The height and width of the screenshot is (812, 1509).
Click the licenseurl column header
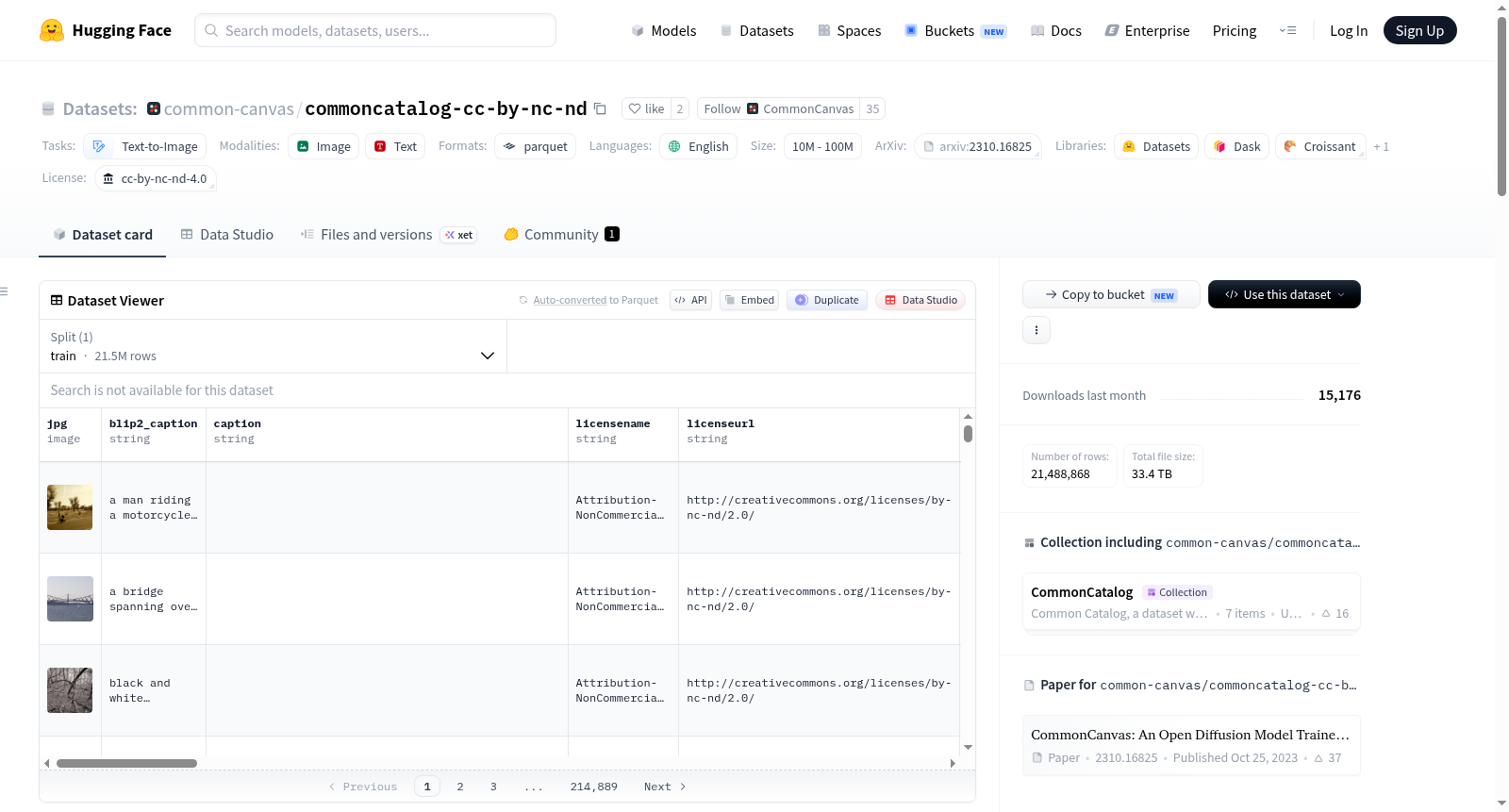click(819, 432)
